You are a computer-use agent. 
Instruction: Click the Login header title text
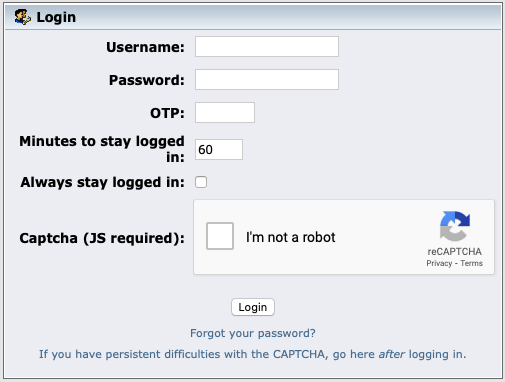[x=56, y=17]
